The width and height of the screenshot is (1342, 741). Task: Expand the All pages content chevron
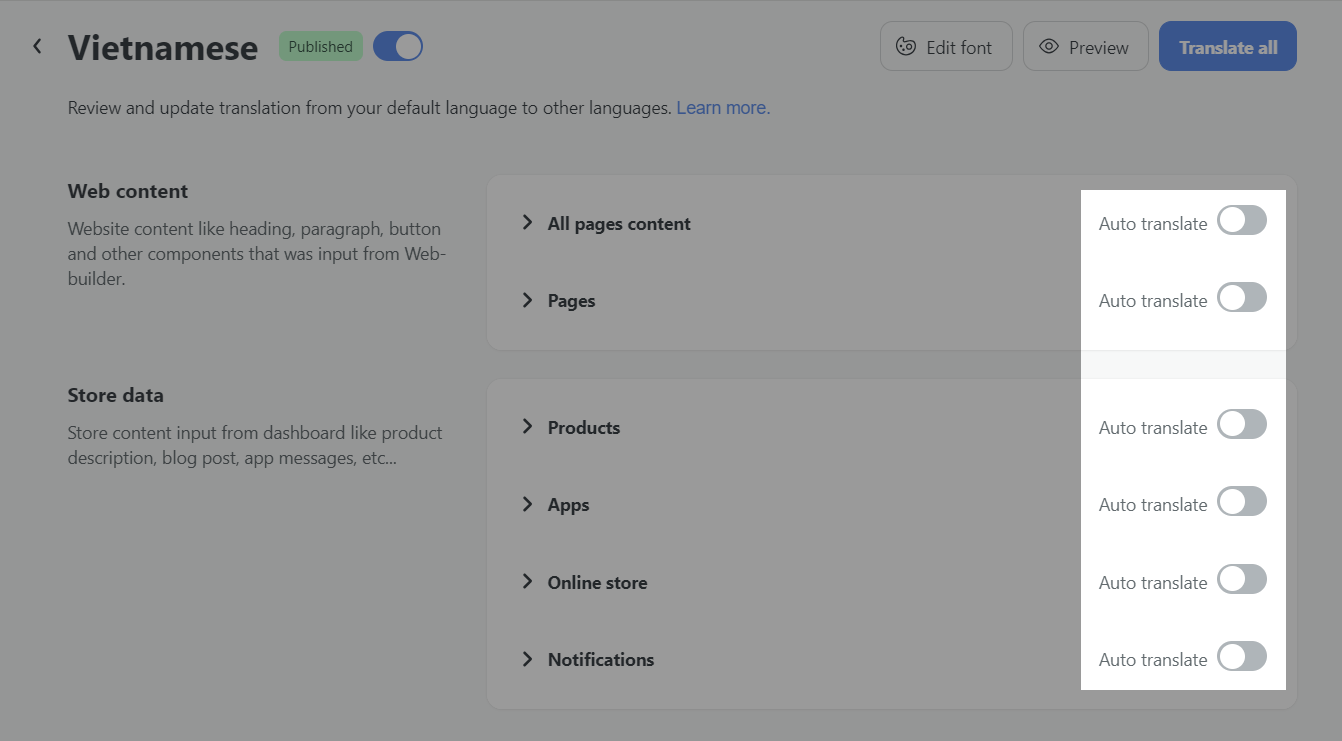(x=527, y=222)
